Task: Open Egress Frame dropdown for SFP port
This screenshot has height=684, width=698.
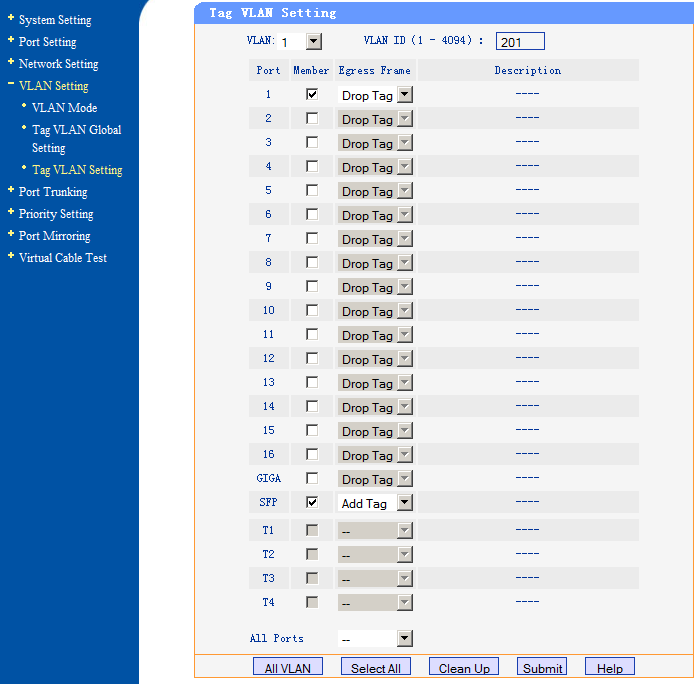Action: click(375, 503)
